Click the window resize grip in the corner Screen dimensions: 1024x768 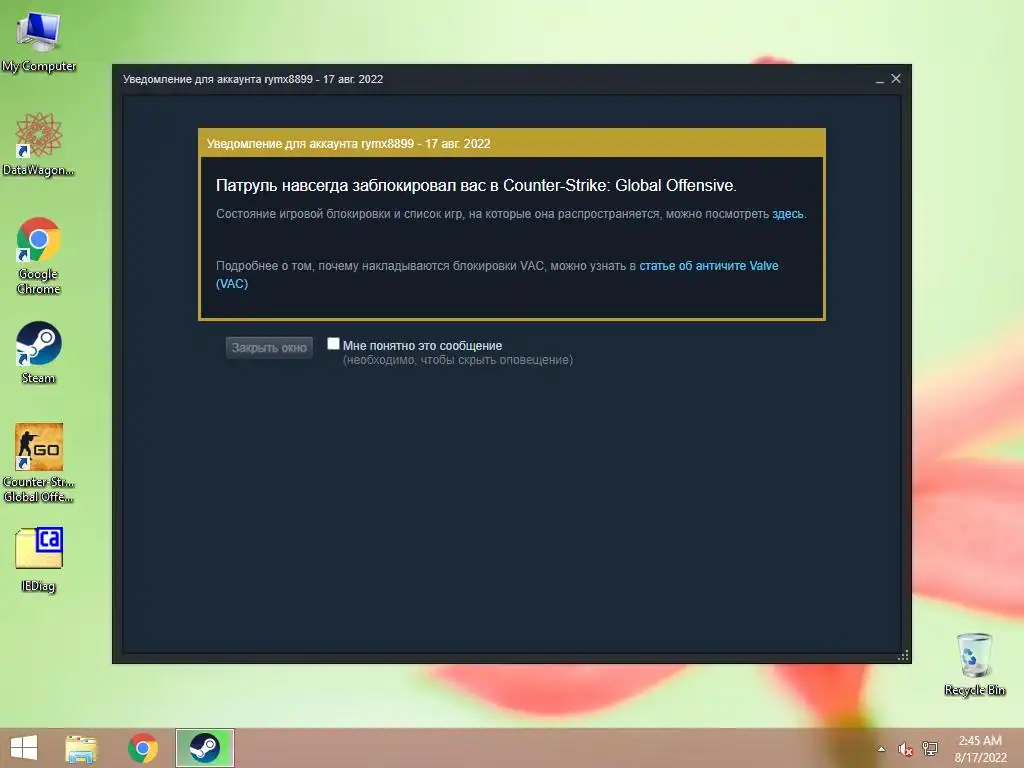coord(903,656)
